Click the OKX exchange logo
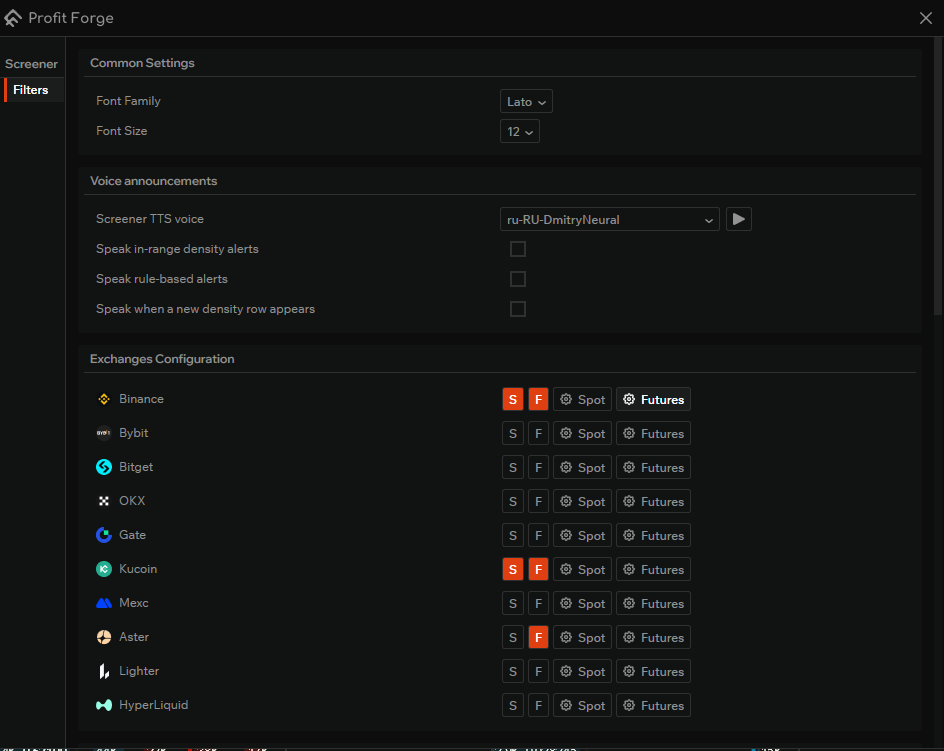The width and height of the screenshot is (944, 751). point(104,501)
